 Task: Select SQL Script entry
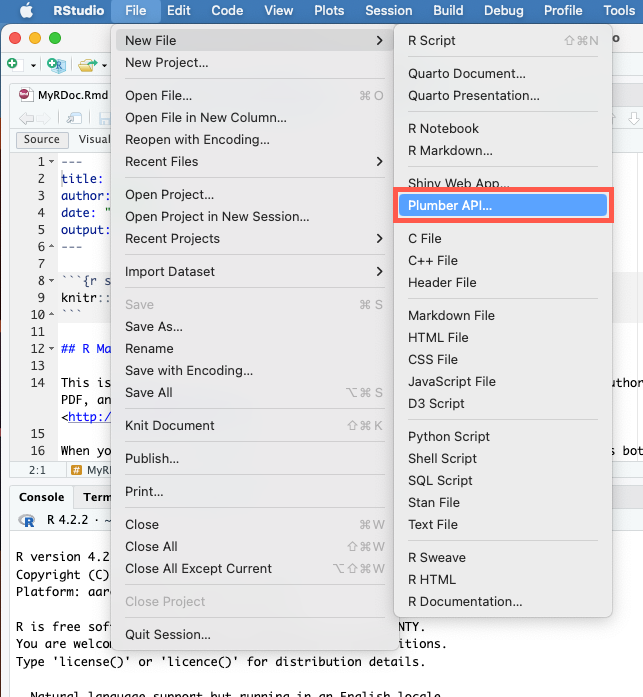[503, 481]
